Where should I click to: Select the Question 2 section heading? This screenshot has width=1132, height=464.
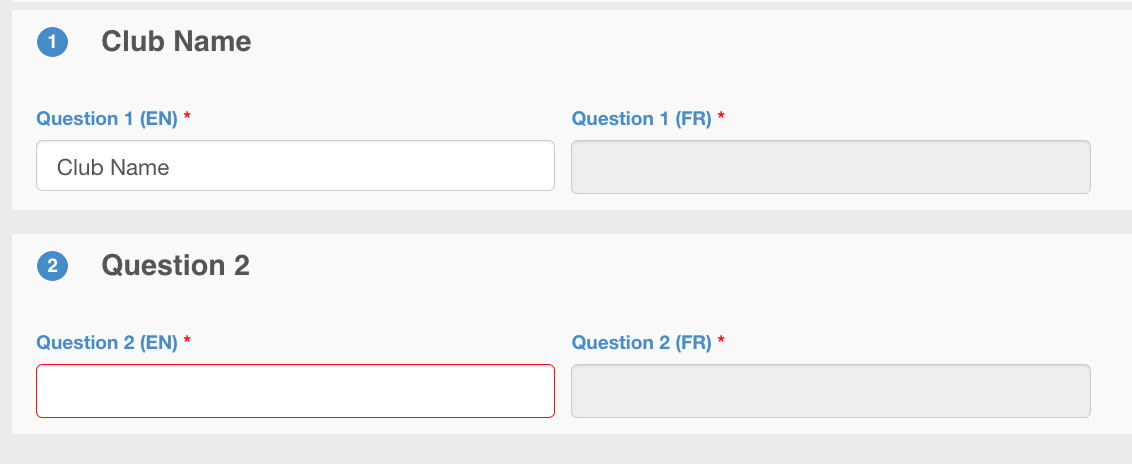[175, 265]
